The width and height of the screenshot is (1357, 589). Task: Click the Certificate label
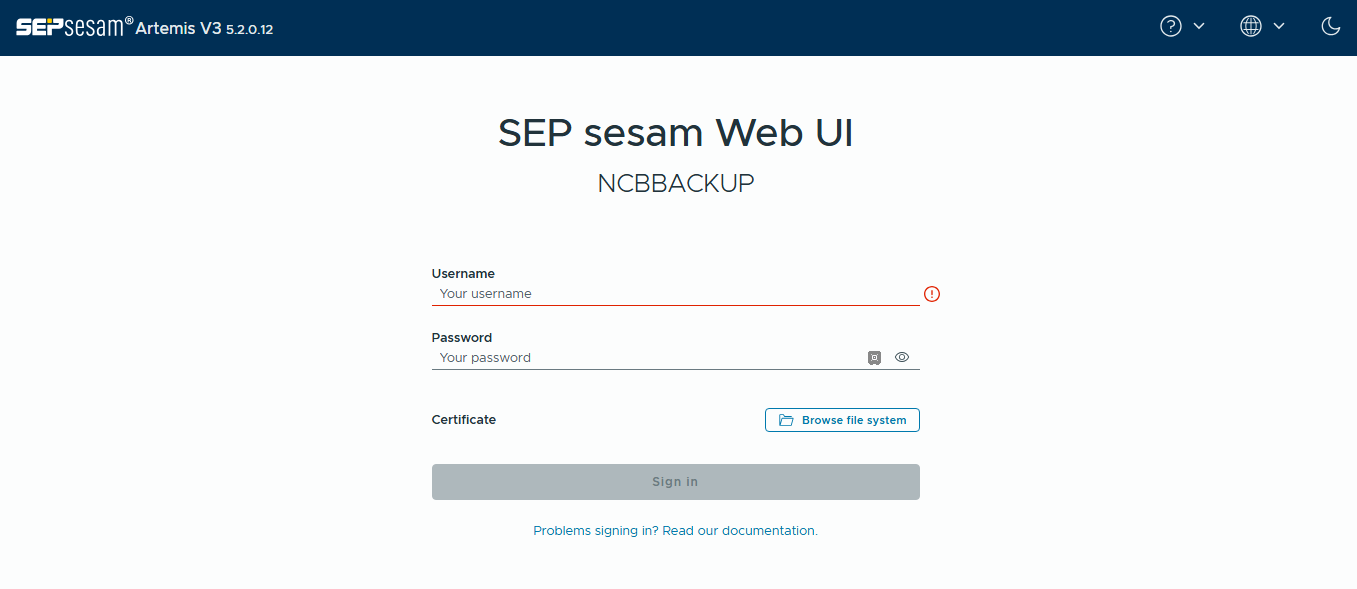(464, 420)
